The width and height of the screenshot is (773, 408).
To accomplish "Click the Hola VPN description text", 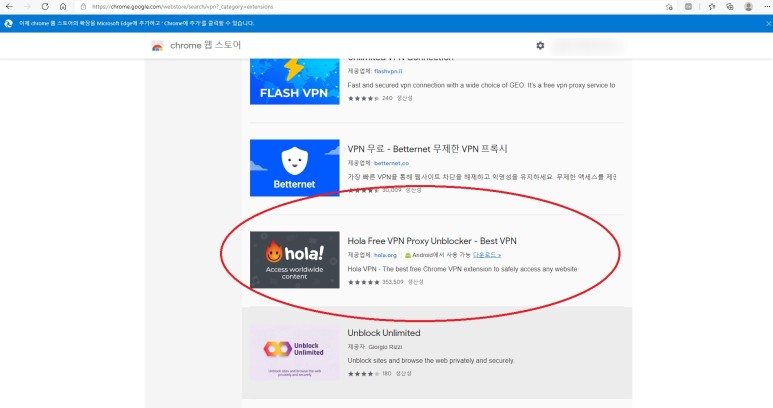I will coord(462,269).
